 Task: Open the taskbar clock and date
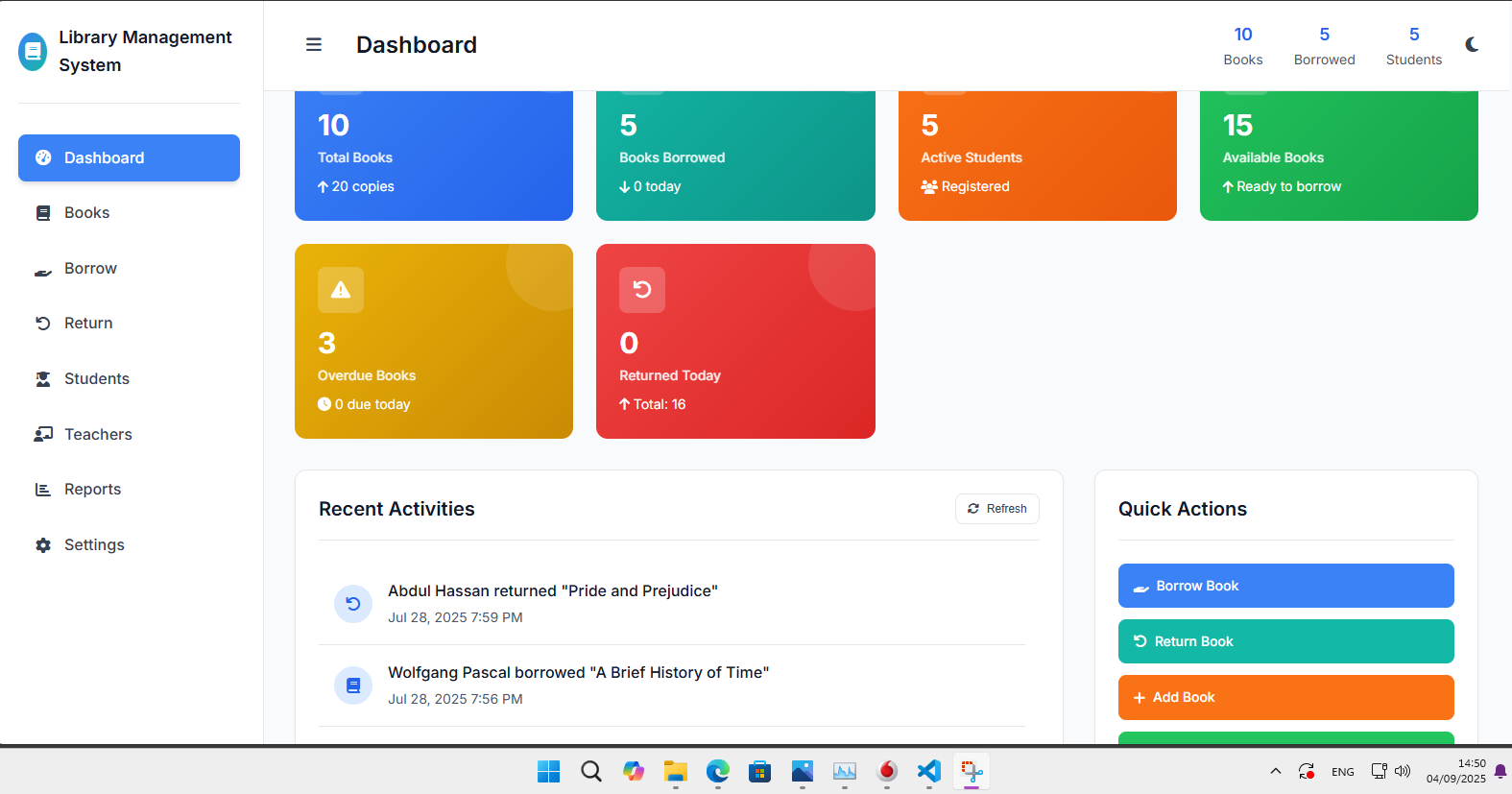pos(1455,771)
